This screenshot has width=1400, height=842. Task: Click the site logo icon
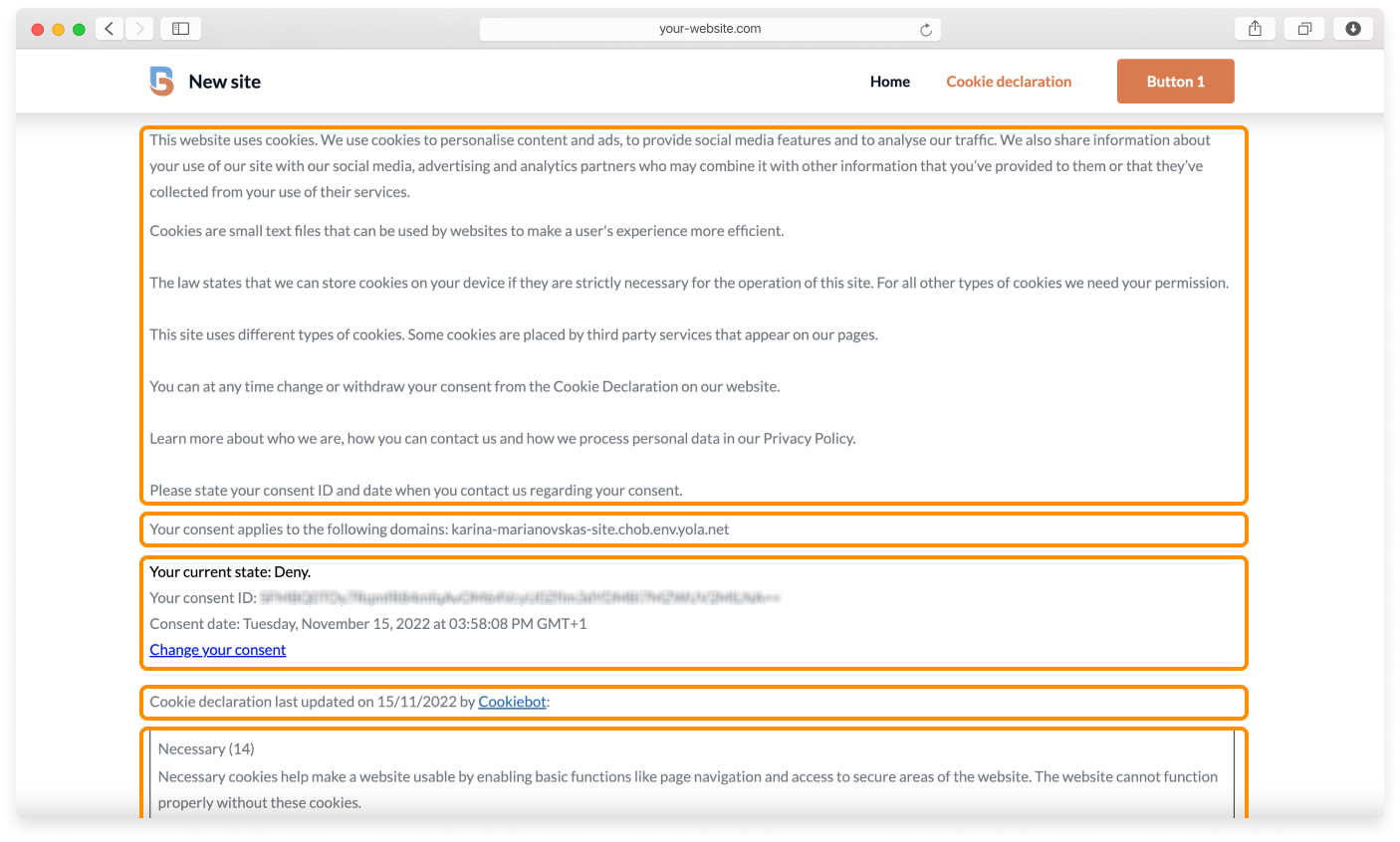point(161,82)
